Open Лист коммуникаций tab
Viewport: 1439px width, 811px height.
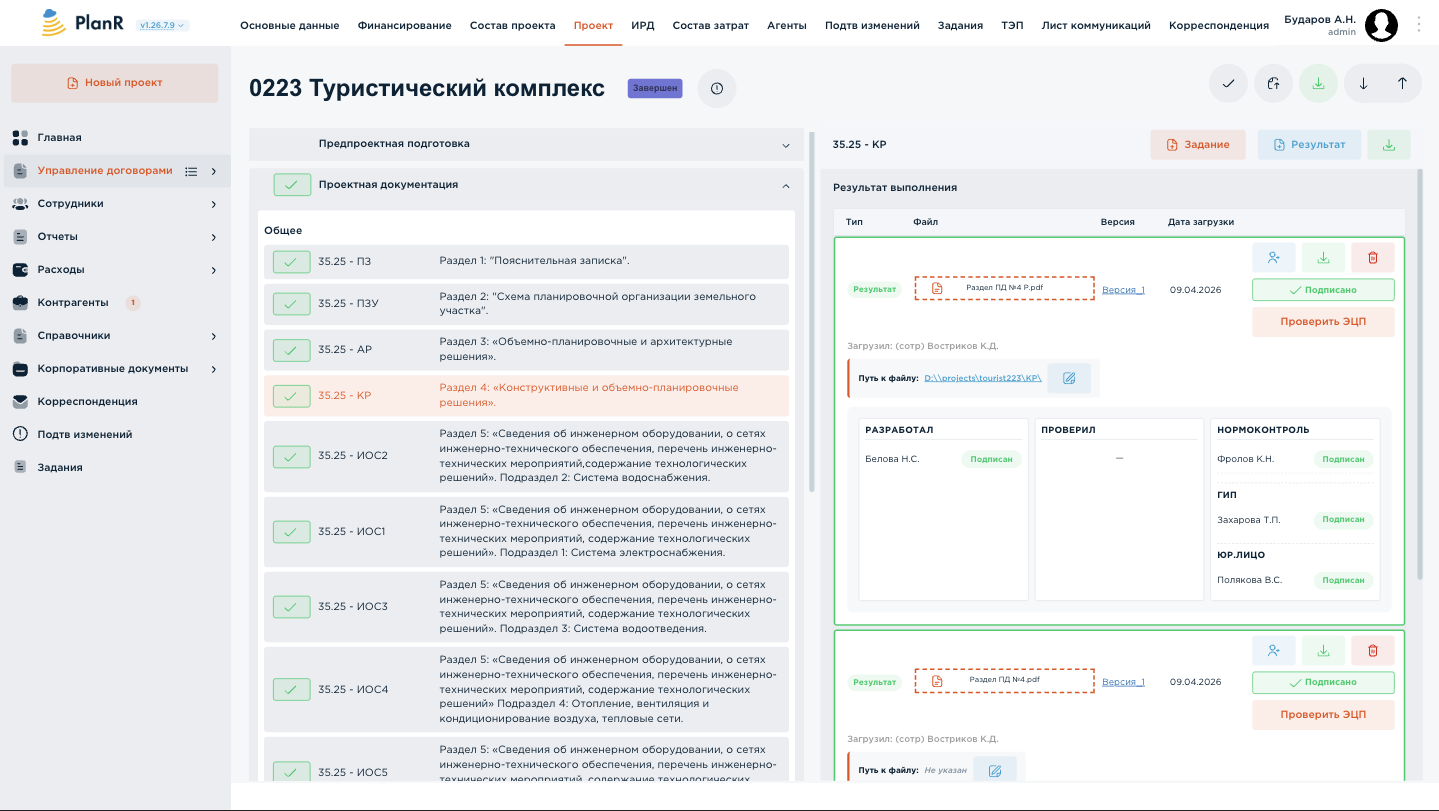[1096, 25]
